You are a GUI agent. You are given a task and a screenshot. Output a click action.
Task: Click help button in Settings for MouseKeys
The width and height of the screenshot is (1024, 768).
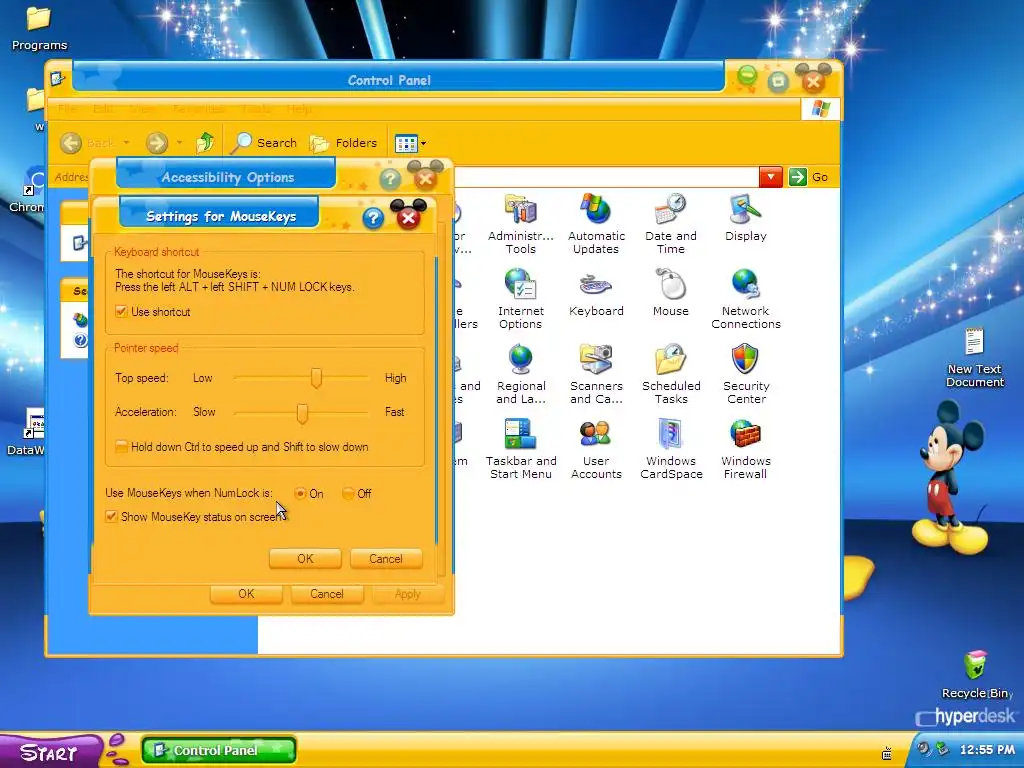[373, 217]
